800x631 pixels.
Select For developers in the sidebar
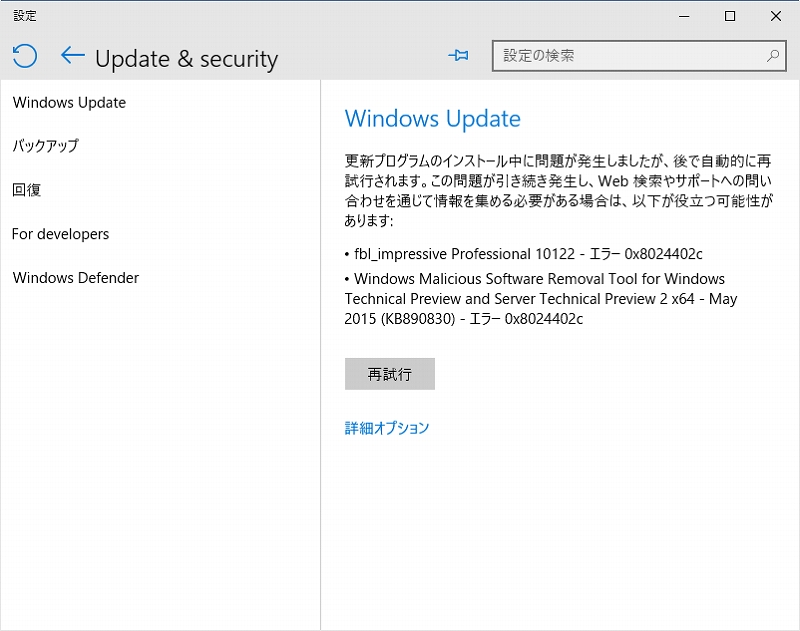tap(60, 234)
